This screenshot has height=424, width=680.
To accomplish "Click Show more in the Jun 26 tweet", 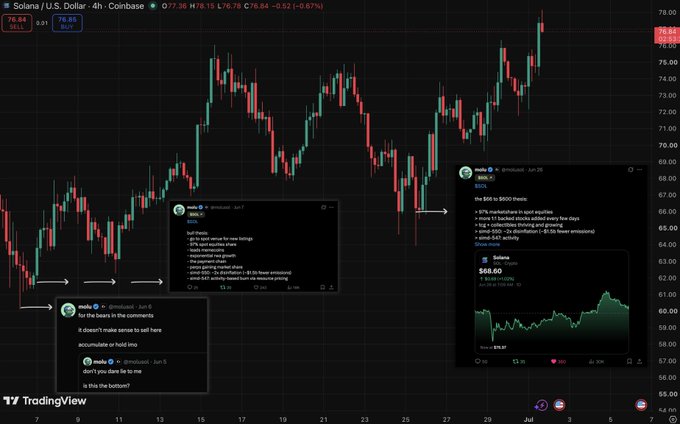I will tap(487, 244).
